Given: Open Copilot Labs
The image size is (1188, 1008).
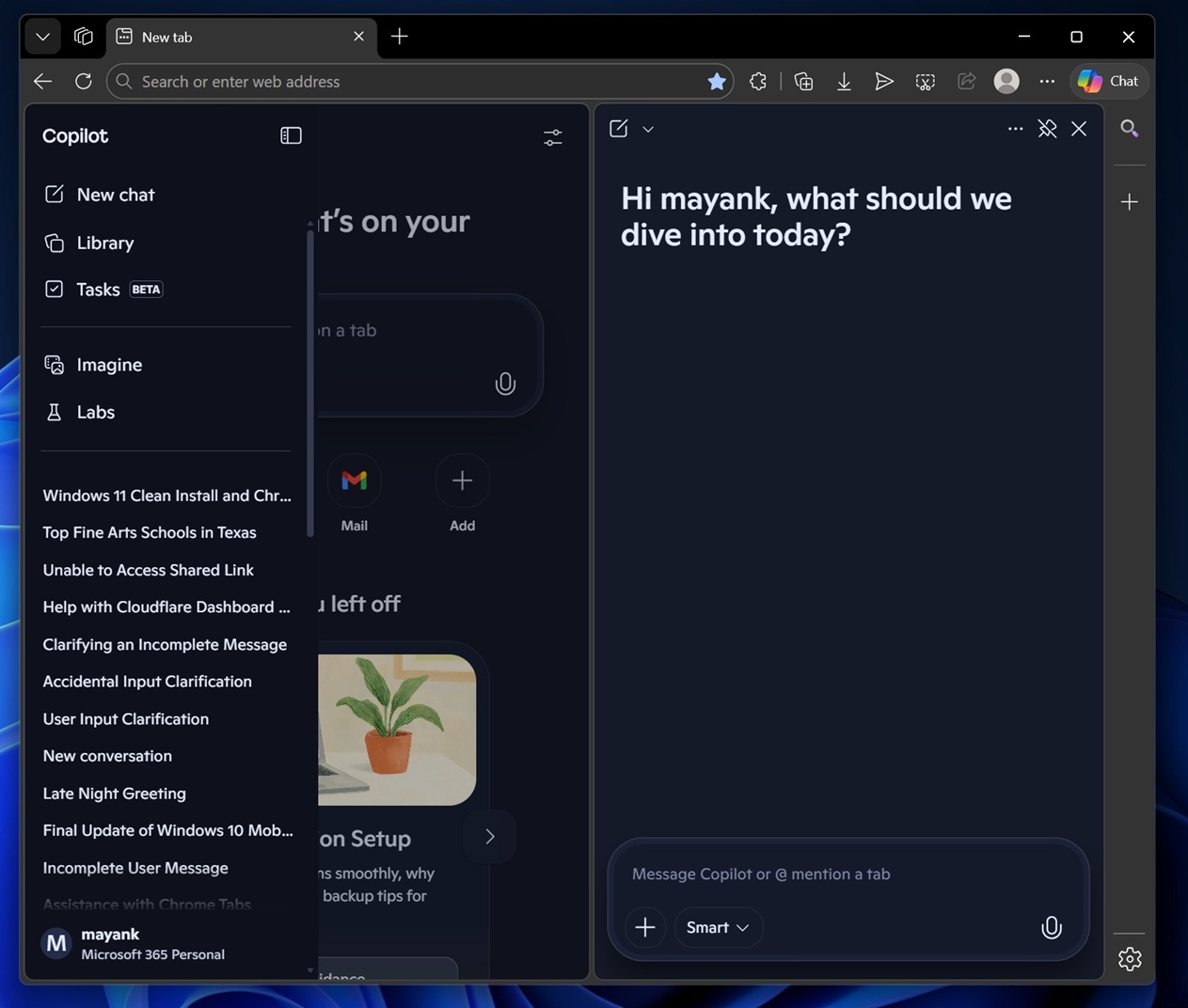Looking at the screenshot, I should [x=95, y=412].
